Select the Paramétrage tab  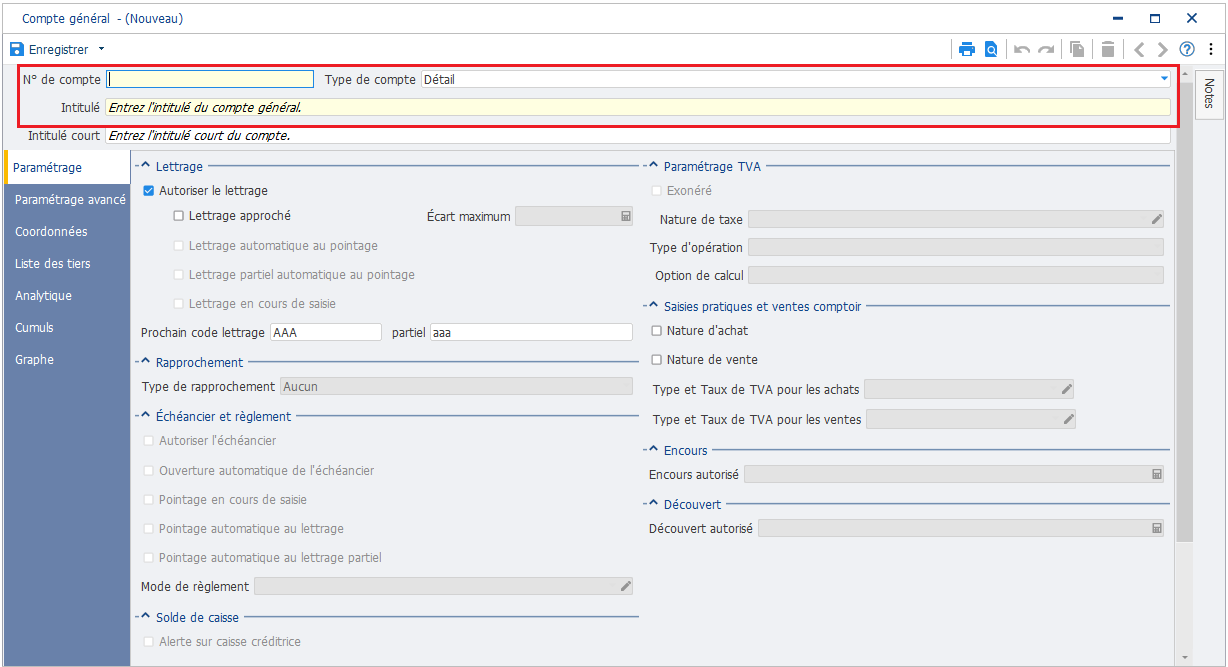click(x=67, y=167)
